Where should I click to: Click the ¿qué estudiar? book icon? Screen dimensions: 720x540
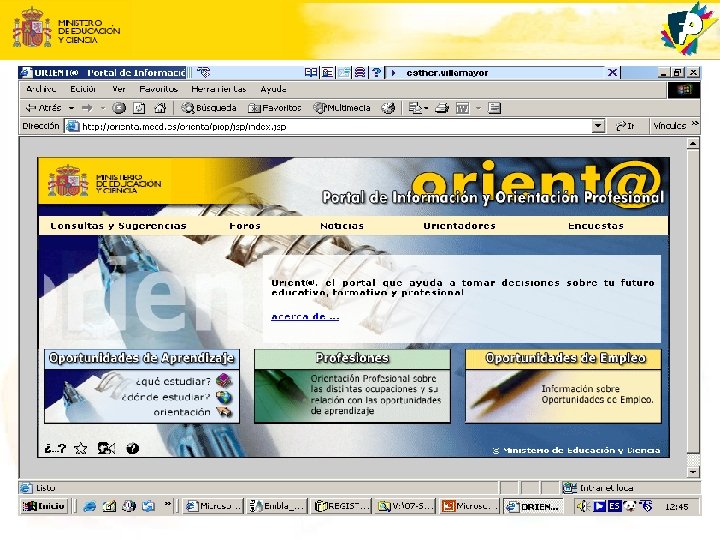[x=224, y=380]
